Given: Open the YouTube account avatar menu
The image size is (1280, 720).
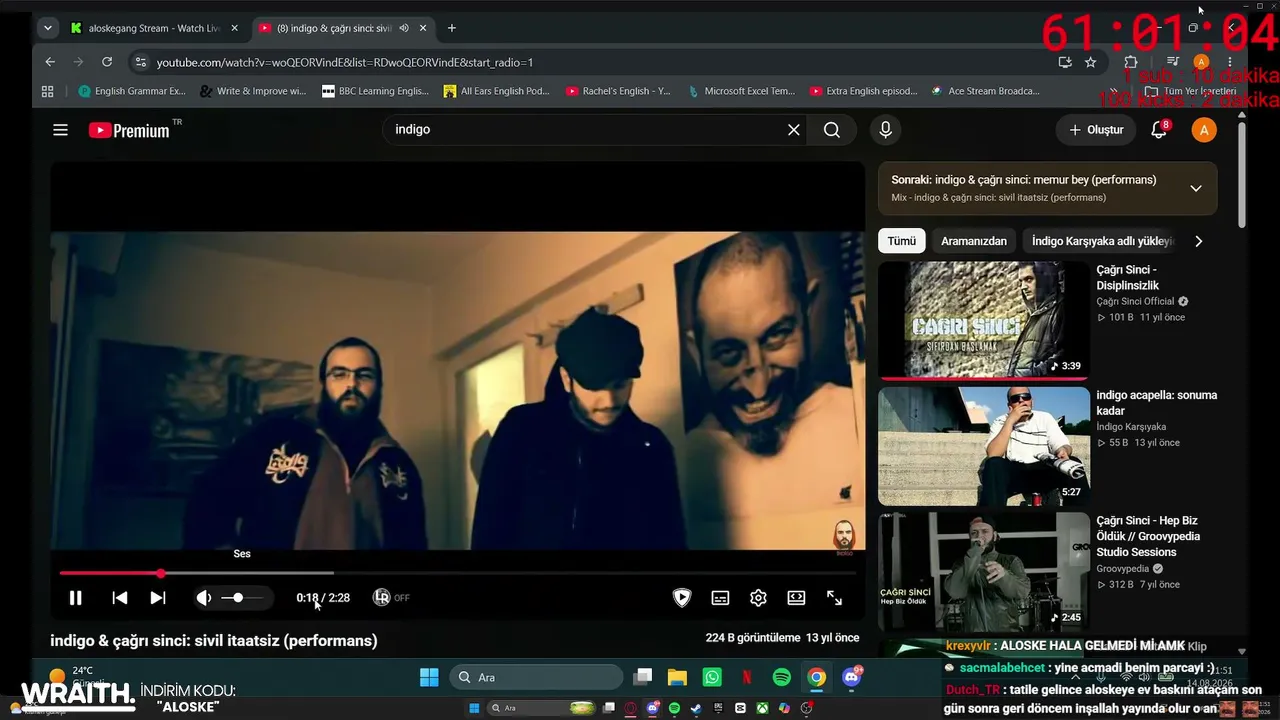Looking at the screenshot, I should 1204,130.
